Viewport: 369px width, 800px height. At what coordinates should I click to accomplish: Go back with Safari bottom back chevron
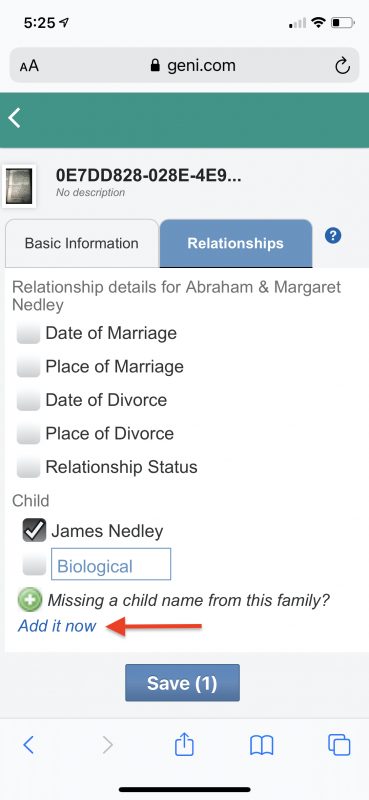pyautogui.click(x=29, y=745)
